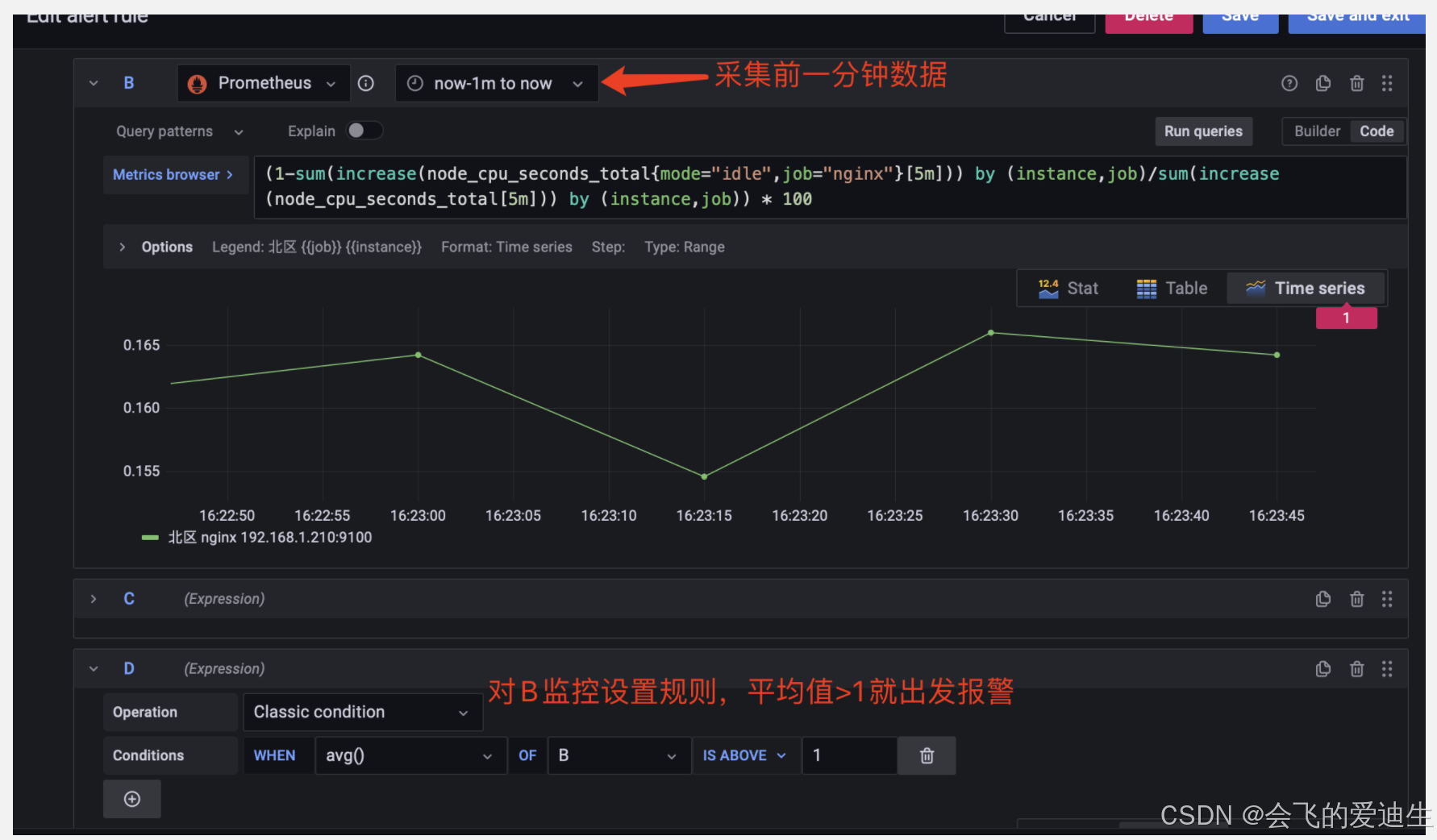Collapse query B with its chevron
1437x840 pixels.
[94, 83]
